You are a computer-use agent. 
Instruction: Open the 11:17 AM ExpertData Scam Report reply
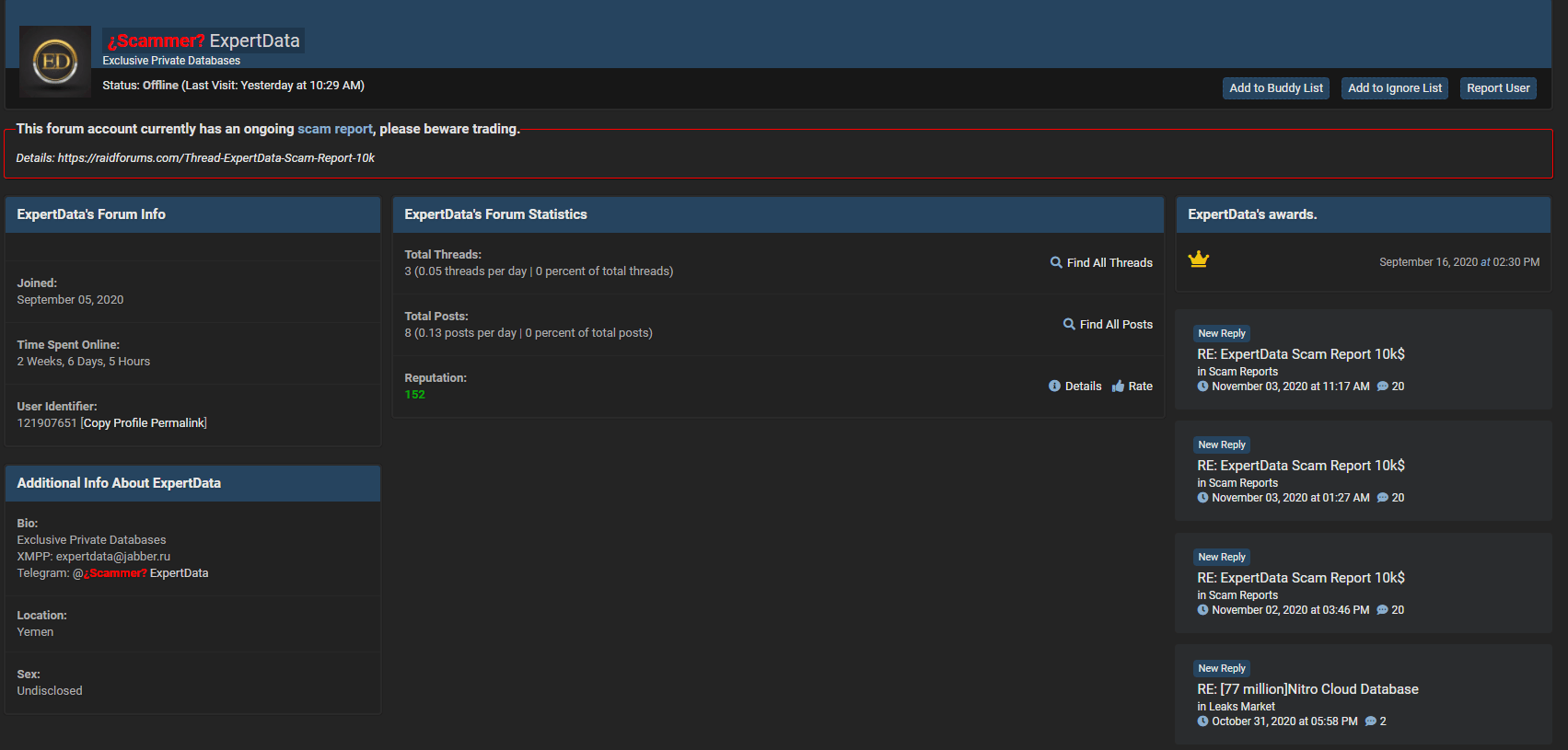click(1300, 354)
